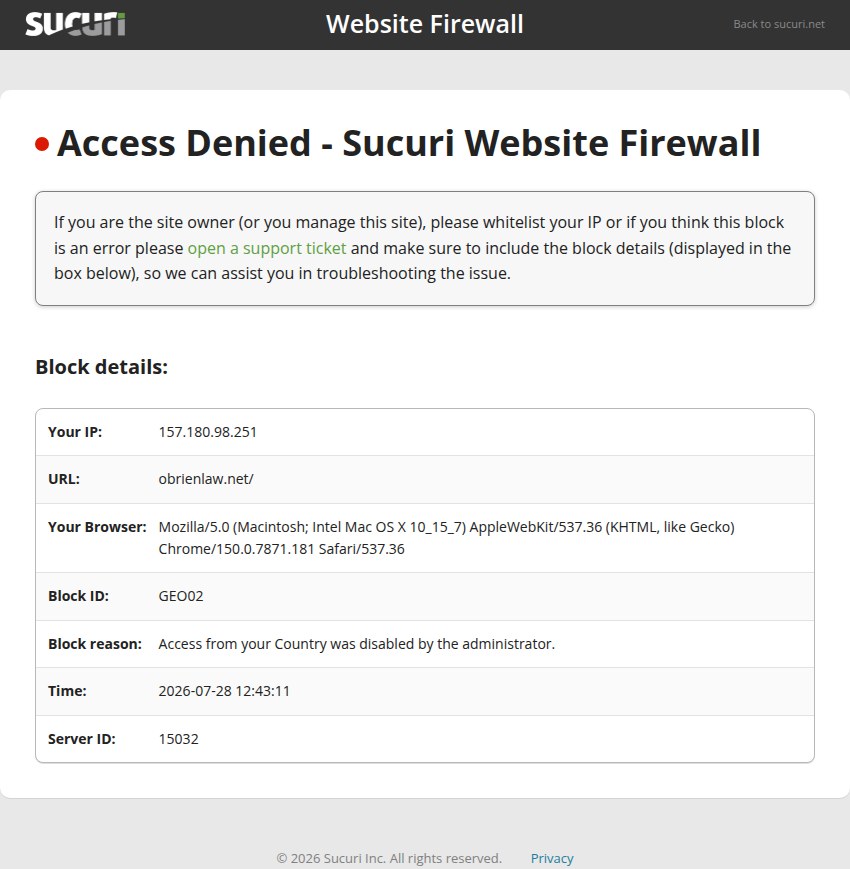Click the red dot beside Access Denied

(42, 144)
